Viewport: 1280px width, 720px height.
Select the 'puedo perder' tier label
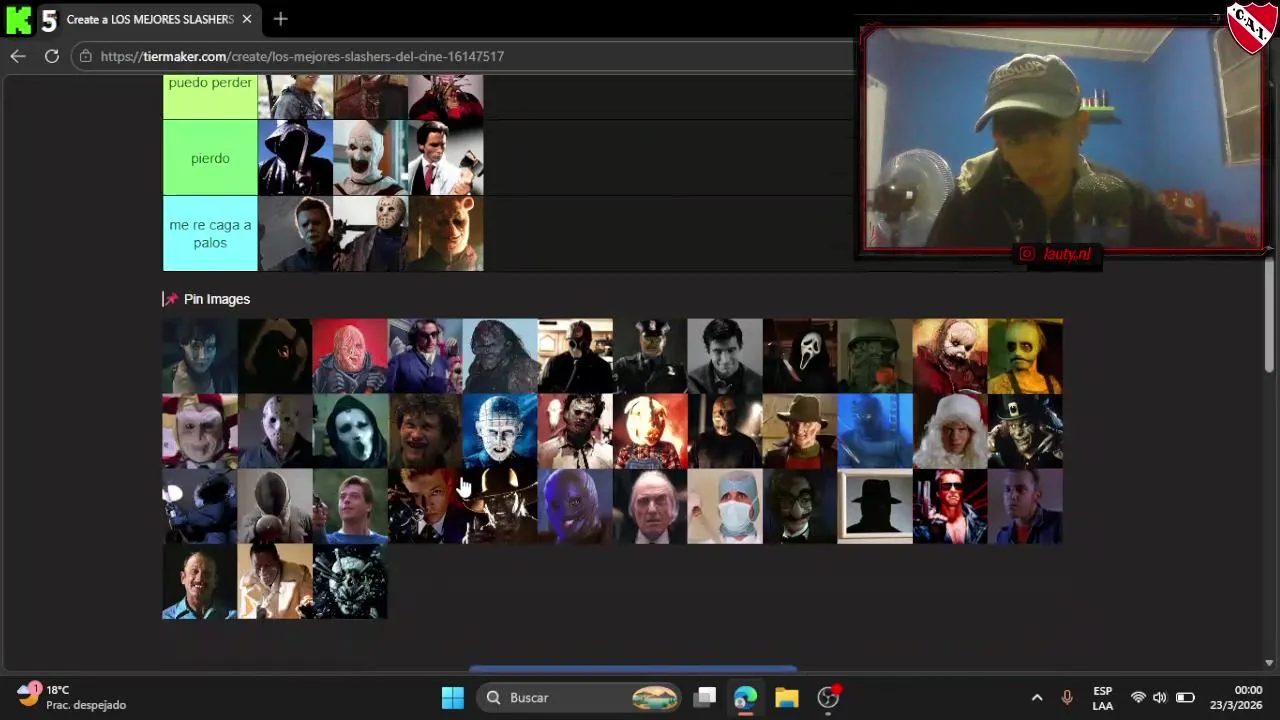click(210, 97)
